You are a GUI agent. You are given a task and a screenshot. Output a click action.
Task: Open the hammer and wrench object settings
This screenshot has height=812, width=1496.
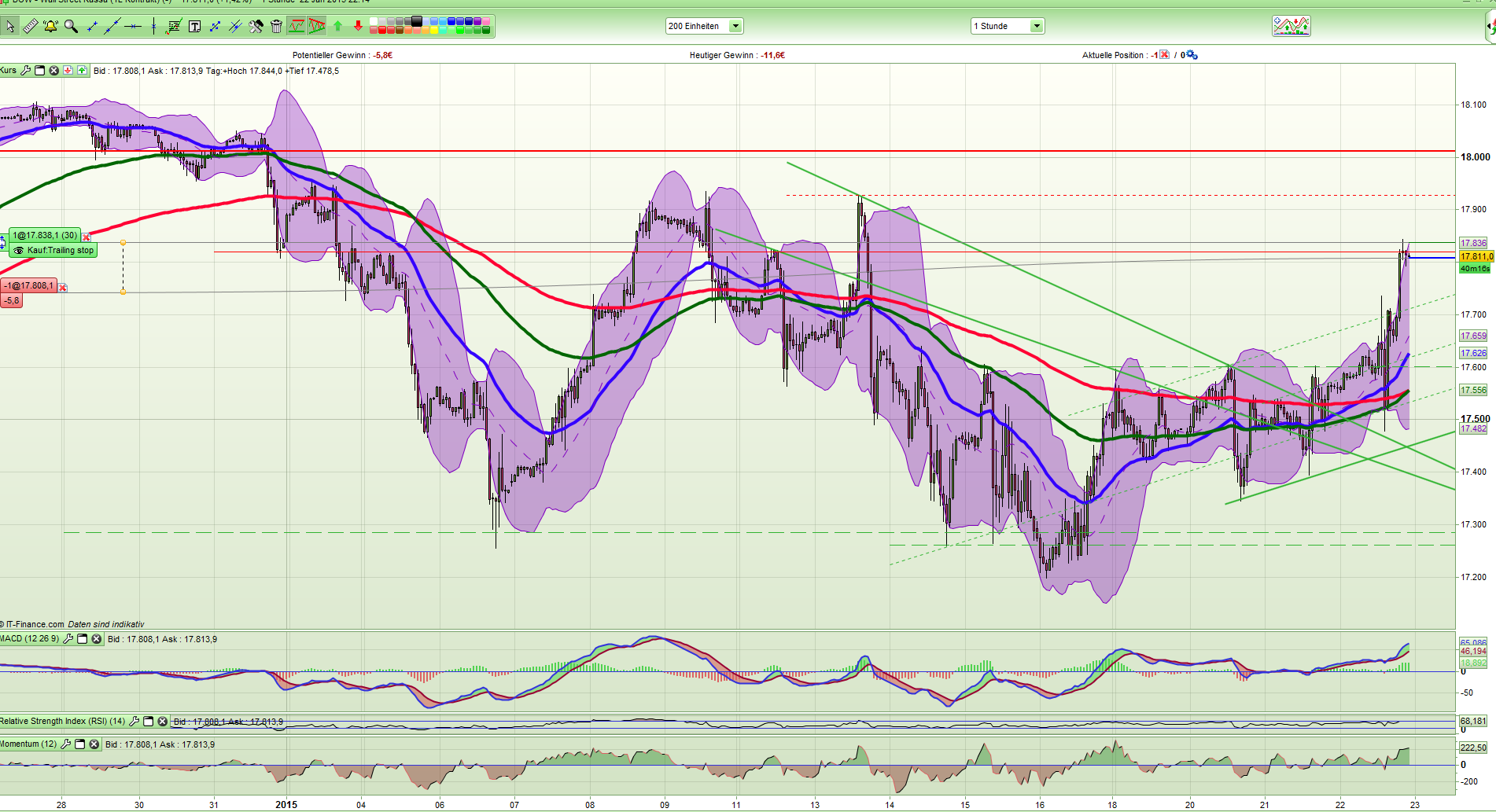(256, 27)
